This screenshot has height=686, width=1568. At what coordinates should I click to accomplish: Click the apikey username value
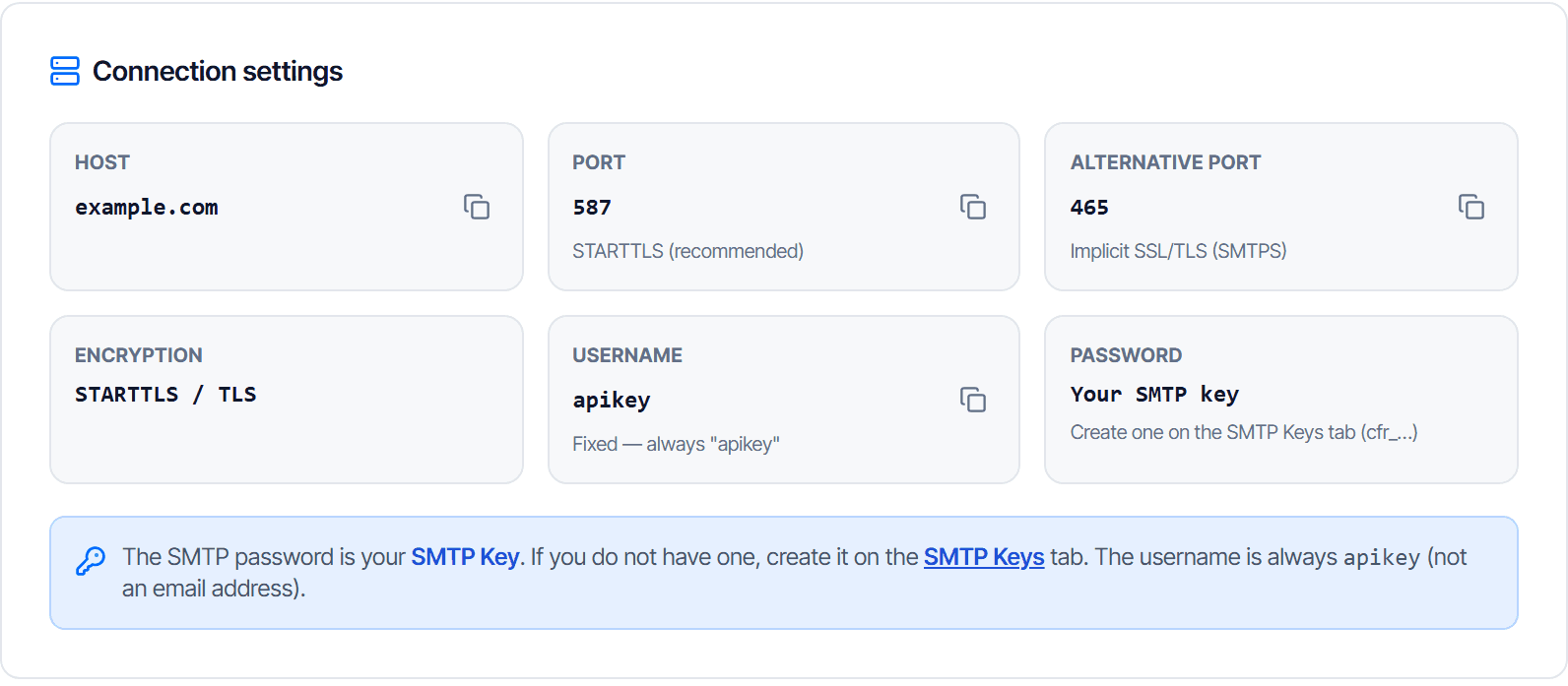click(x=612, y=400)
